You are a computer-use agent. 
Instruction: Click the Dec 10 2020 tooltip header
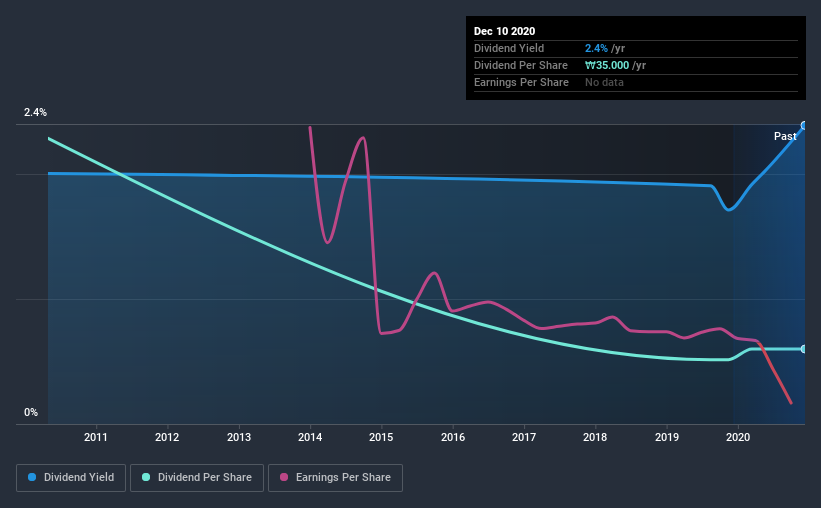(x=504, y=31)
